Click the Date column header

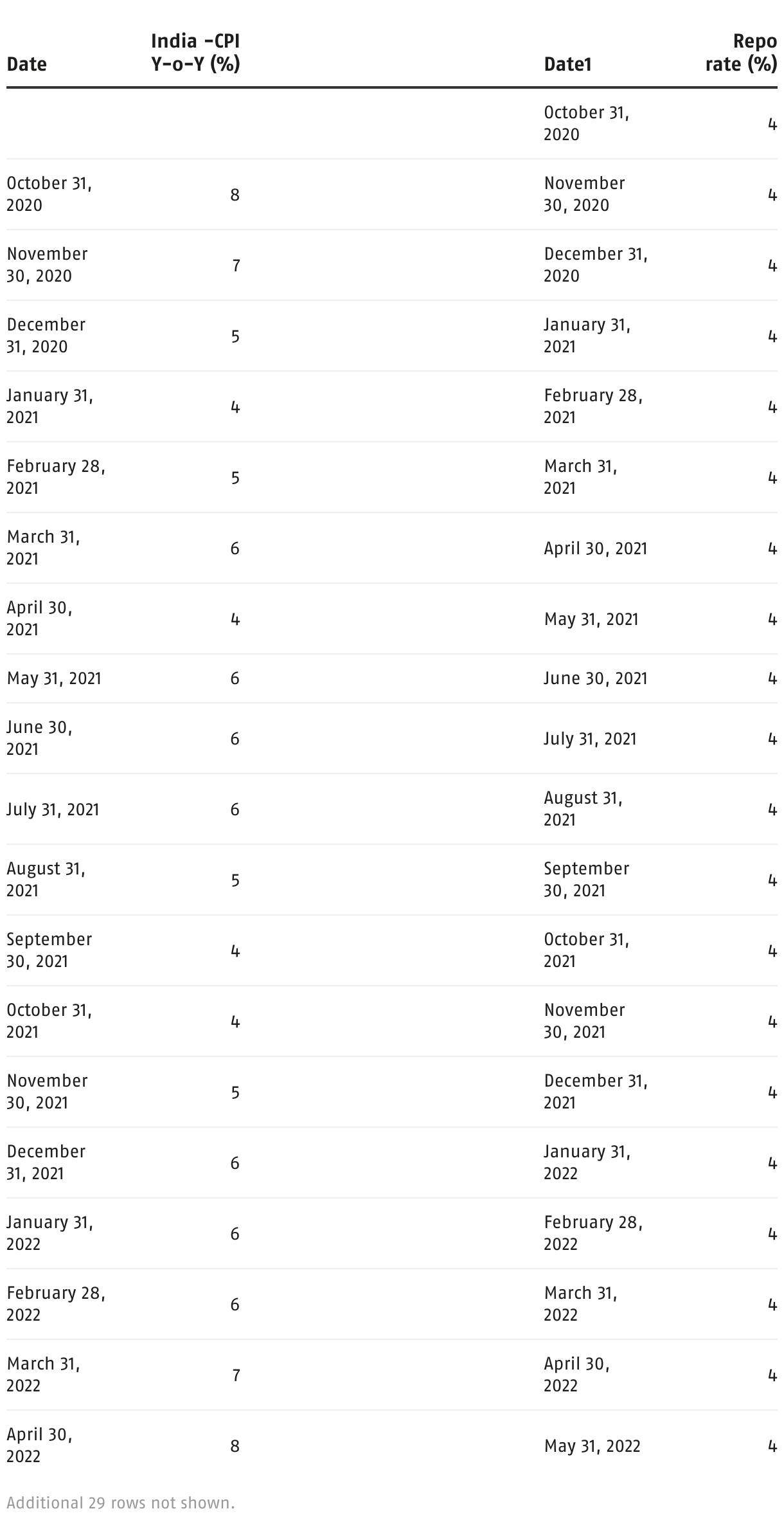[x=27, y=64]
